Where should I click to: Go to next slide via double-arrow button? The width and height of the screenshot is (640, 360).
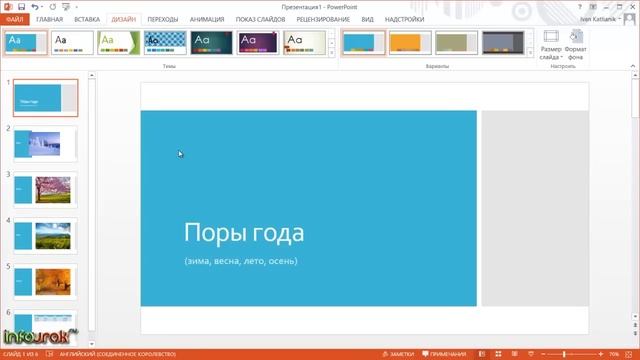[635, 333]
